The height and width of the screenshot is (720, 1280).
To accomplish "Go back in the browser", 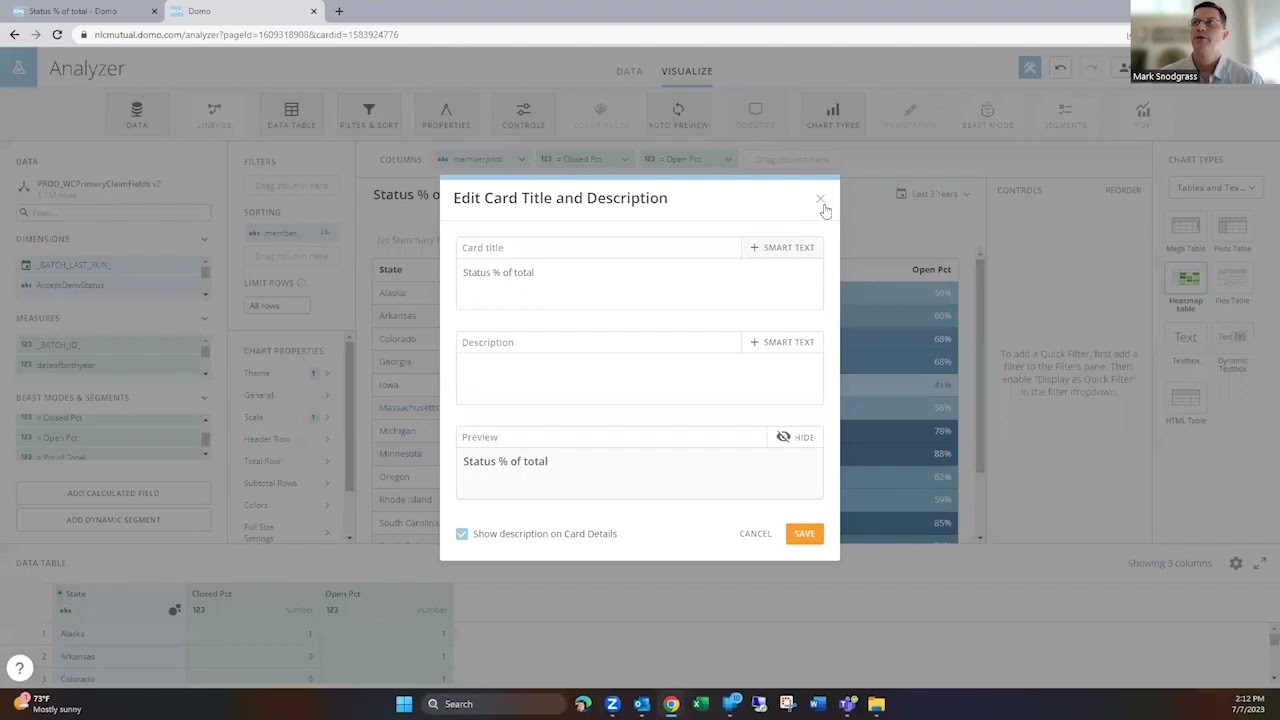I will point(14,35).
